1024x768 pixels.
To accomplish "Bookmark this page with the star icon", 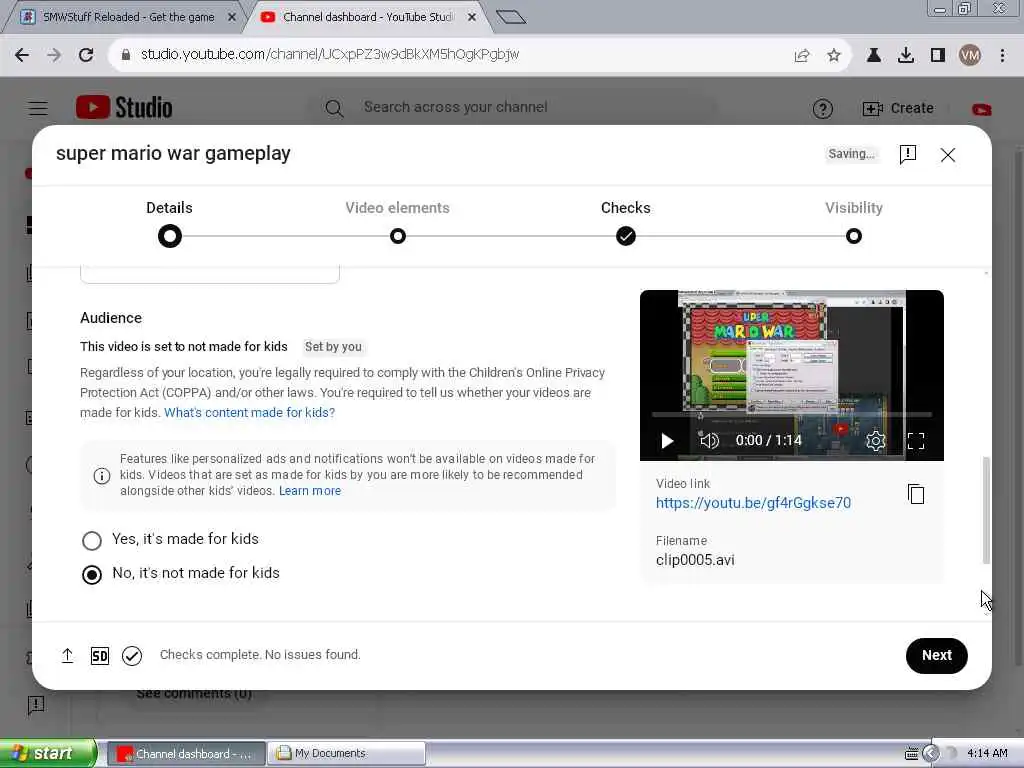I will (833, 56).
